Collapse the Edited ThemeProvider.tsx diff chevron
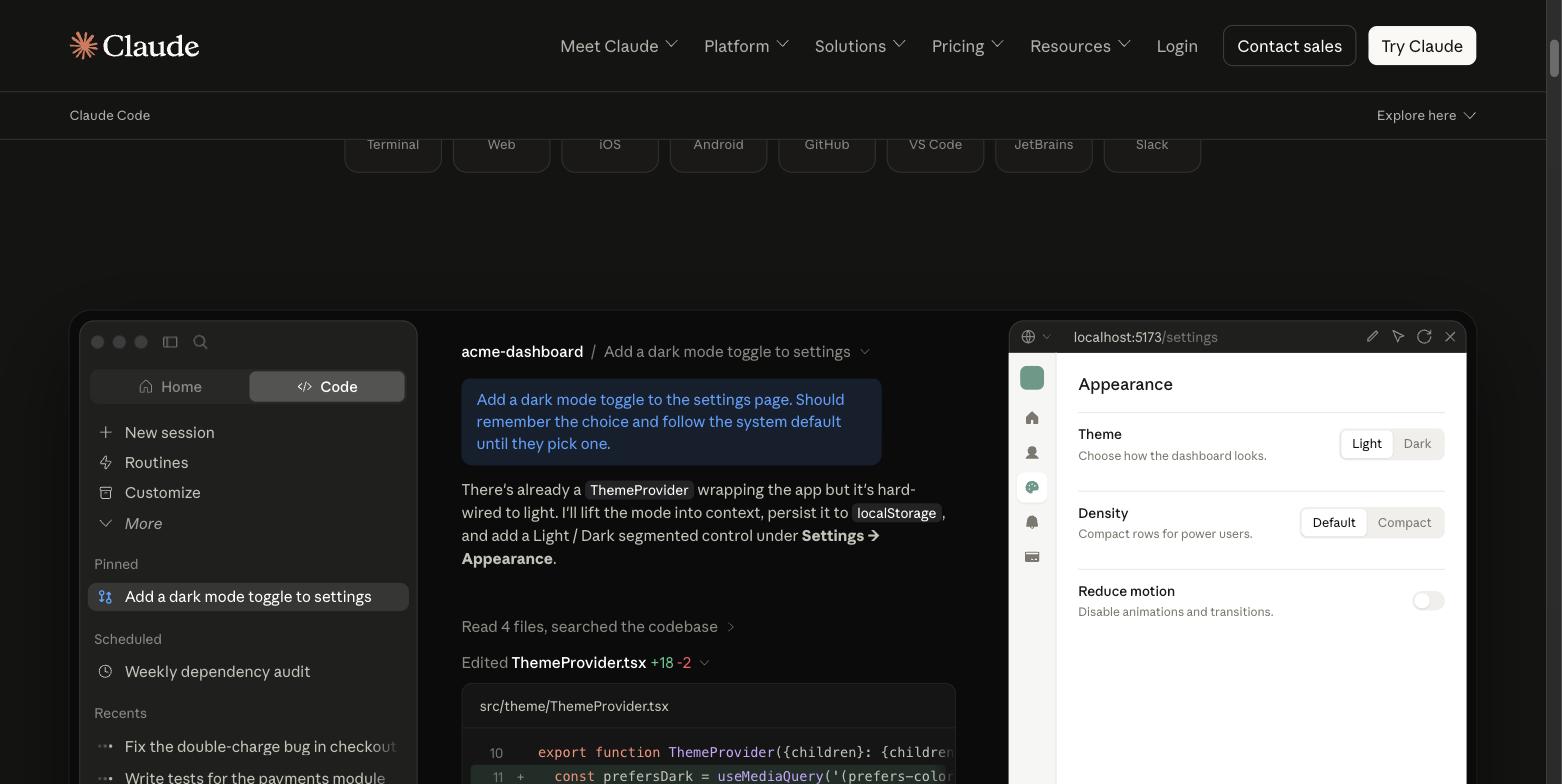The width and height of the screenshot is (1562, 784). coord(704,663)
